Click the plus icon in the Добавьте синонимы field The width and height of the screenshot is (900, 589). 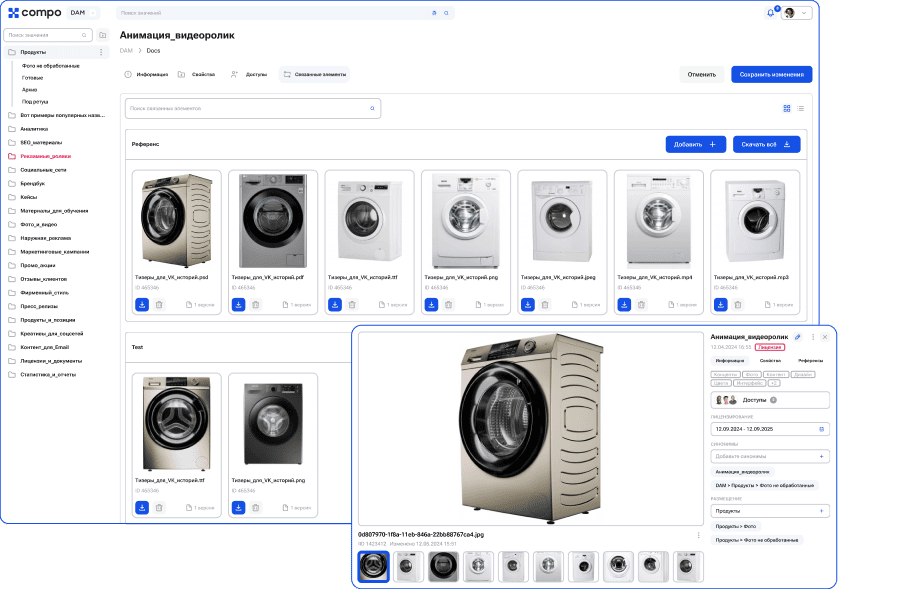pyautogui.click(x=822, y=456)
